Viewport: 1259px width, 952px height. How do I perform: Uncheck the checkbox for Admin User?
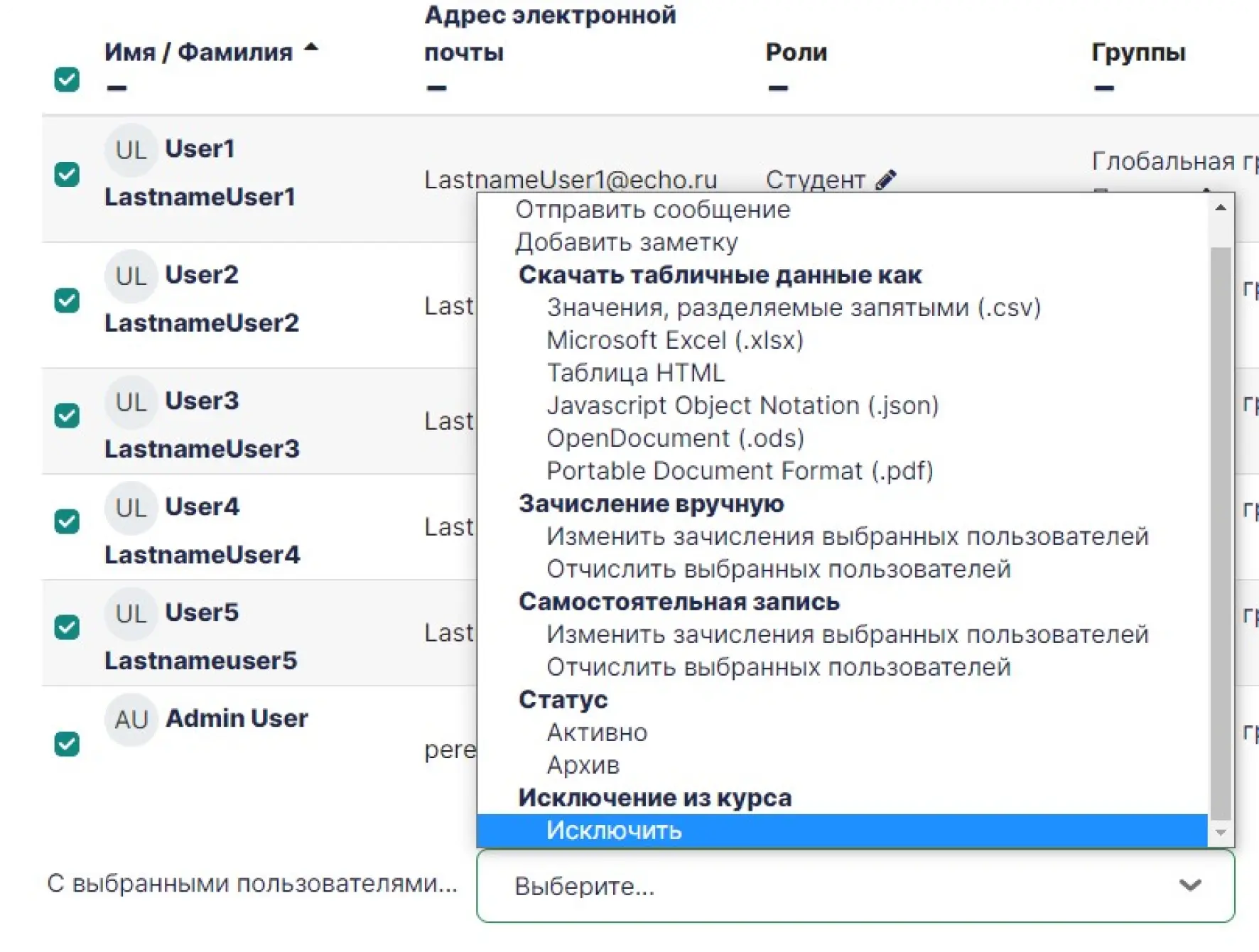tap(67, 744)
